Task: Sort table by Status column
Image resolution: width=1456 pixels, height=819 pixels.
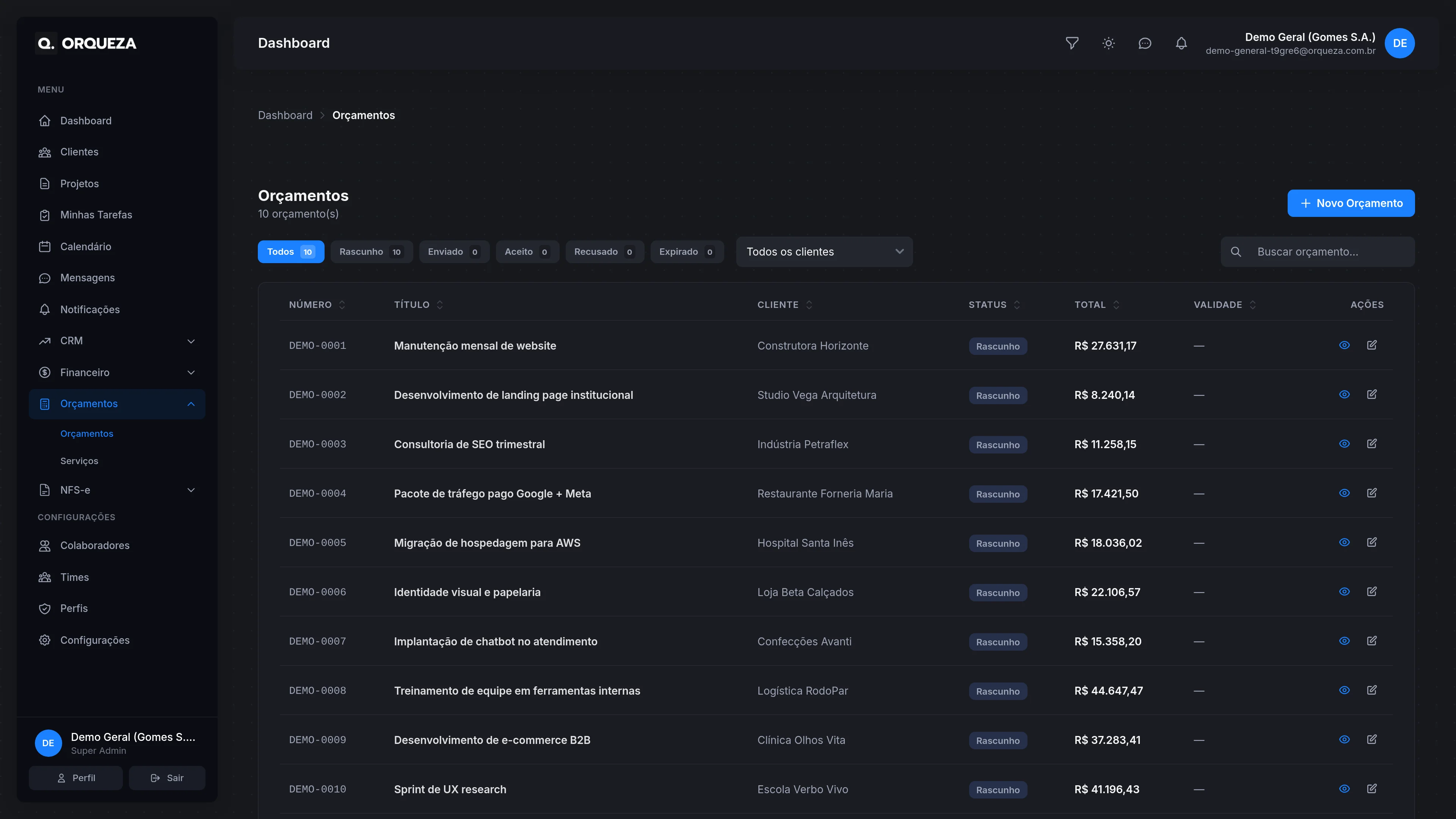Action: pos(994,304)
